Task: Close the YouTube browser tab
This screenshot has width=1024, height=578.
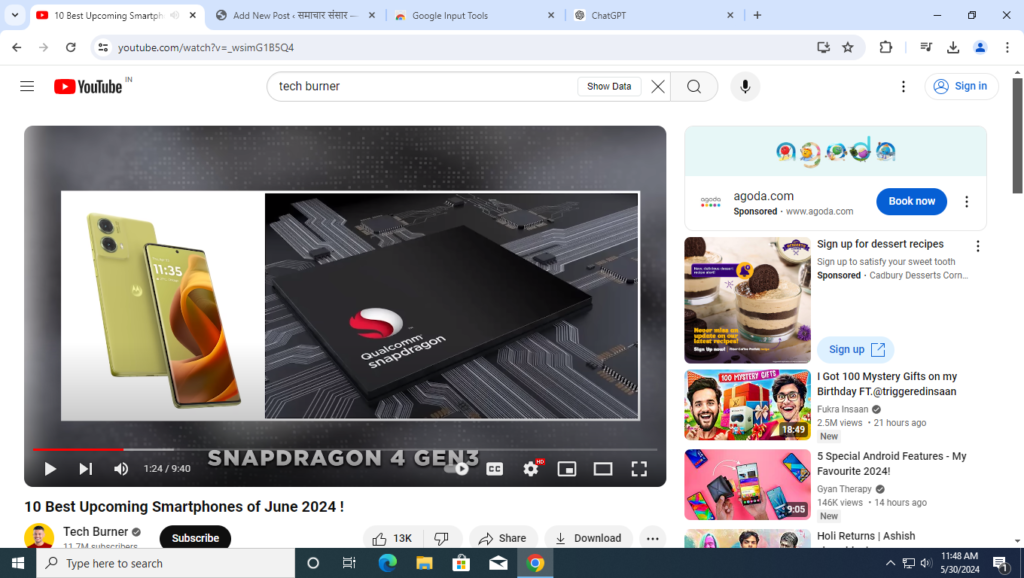Action: (193, 15)
